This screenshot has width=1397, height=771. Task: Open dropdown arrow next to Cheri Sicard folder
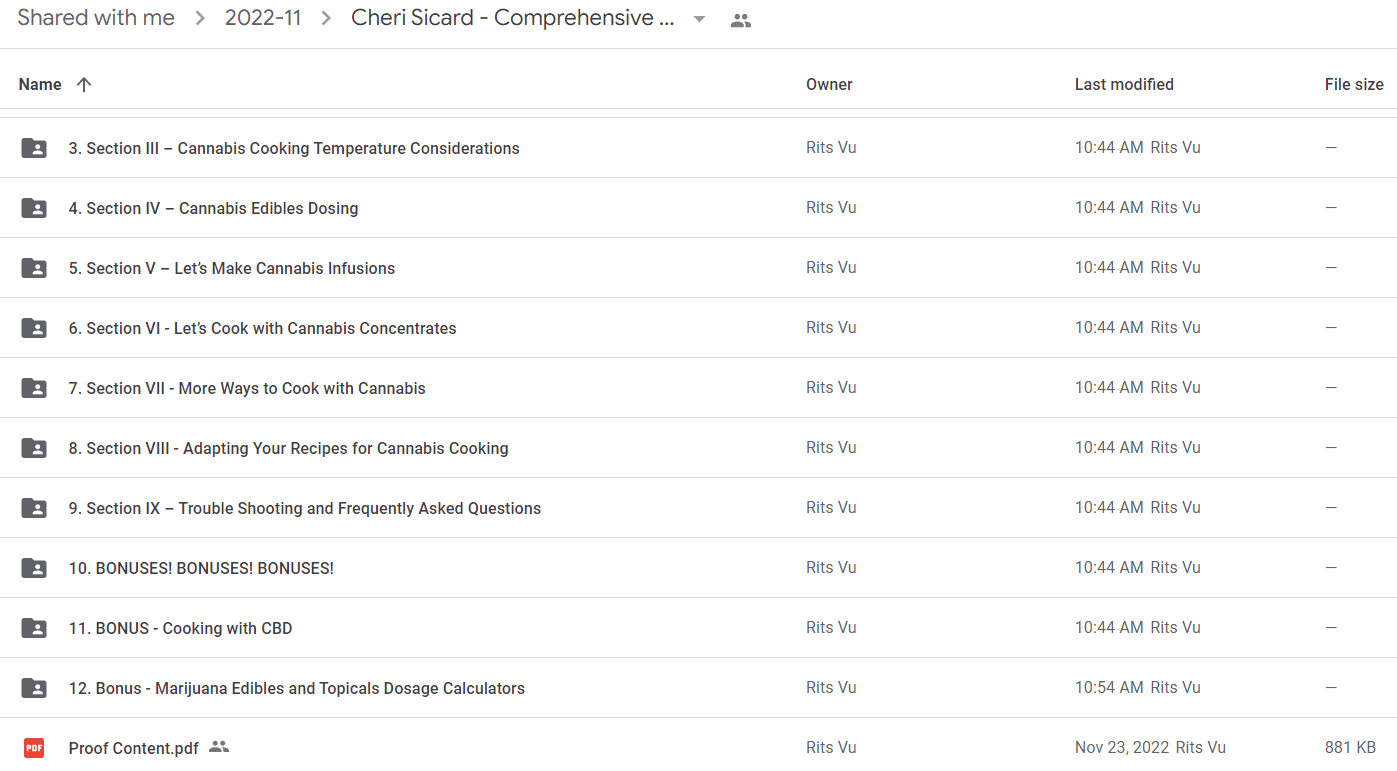tap(699, 20)
